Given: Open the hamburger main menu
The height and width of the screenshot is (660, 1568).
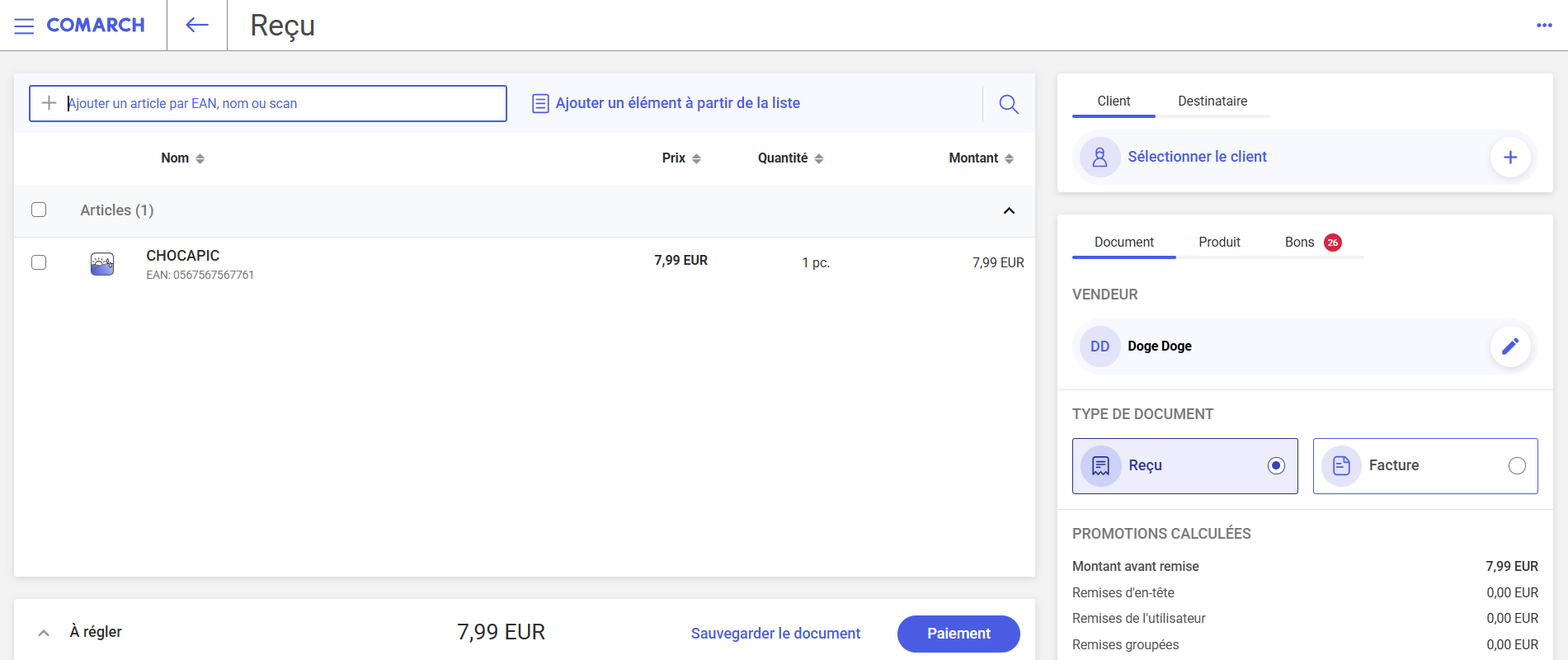Looking at the screenshot, I should [24, 26].
